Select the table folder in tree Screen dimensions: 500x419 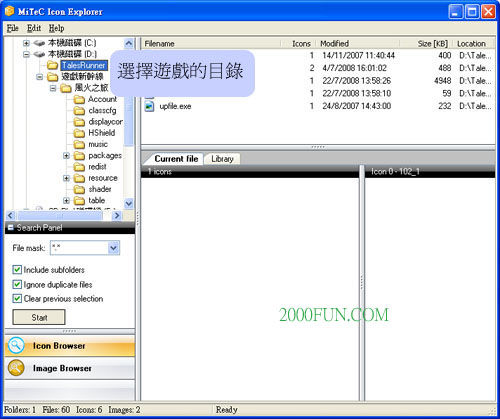pyautogui.click(x=97, y=201)
